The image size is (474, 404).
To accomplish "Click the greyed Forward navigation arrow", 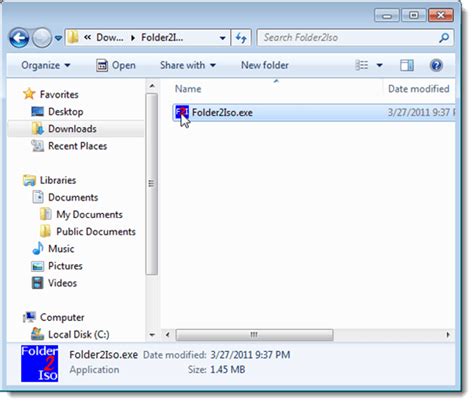I will coord(42,38).
